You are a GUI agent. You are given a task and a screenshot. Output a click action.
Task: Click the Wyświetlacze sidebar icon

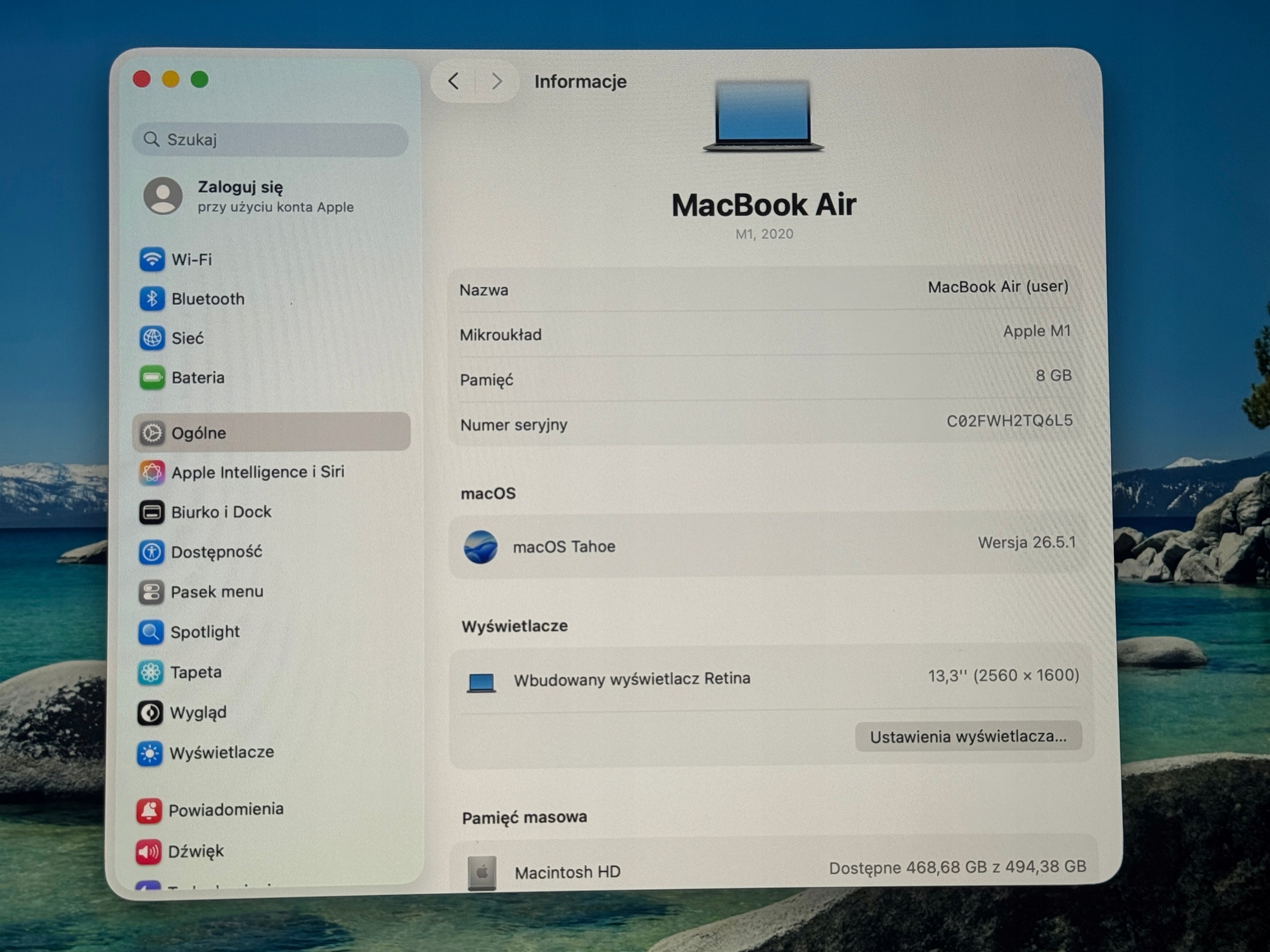150,753
